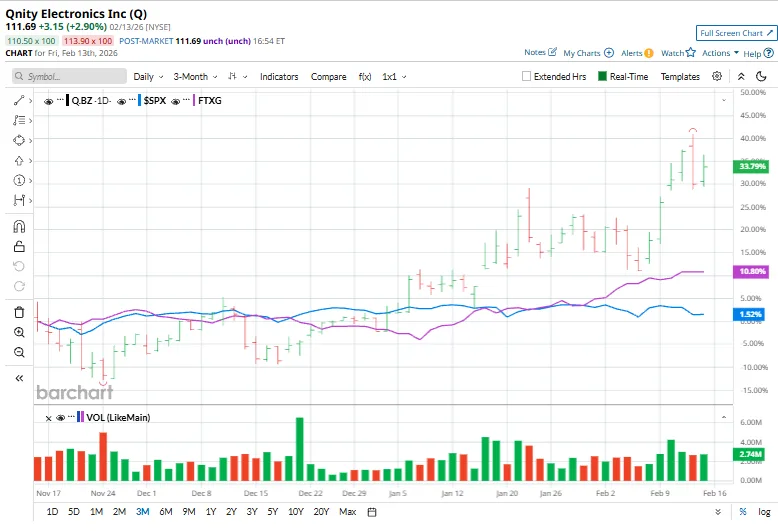Toggle the lock drawings icon
The height and width of the screenshot is (531, 778).
19,247
